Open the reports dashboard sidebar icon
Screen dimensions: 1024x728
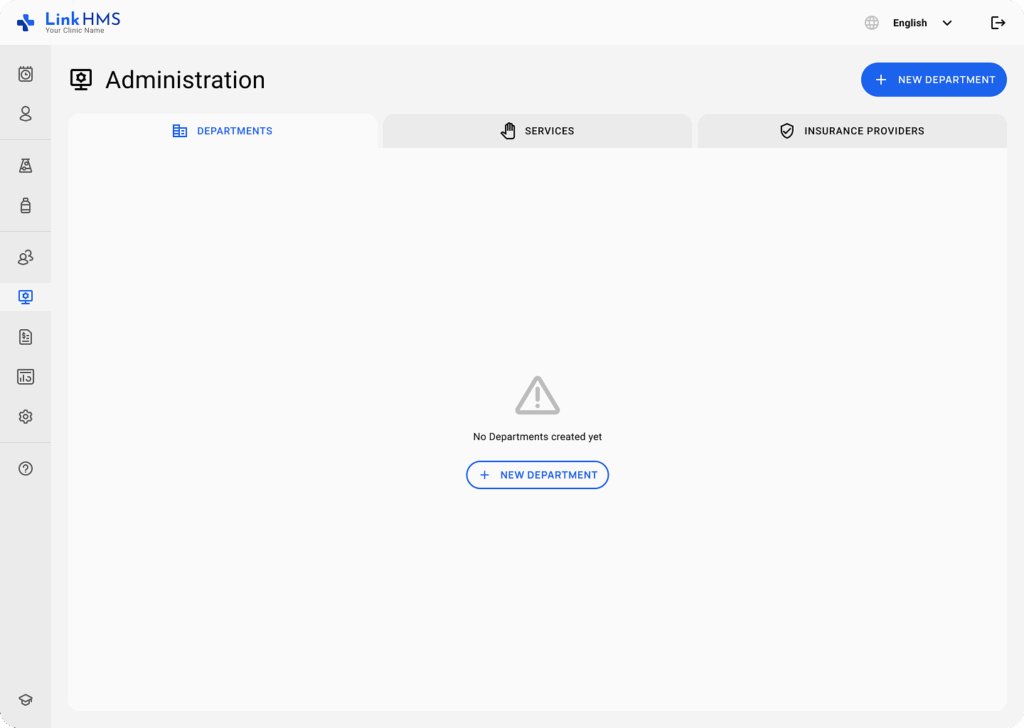point(26,377)
